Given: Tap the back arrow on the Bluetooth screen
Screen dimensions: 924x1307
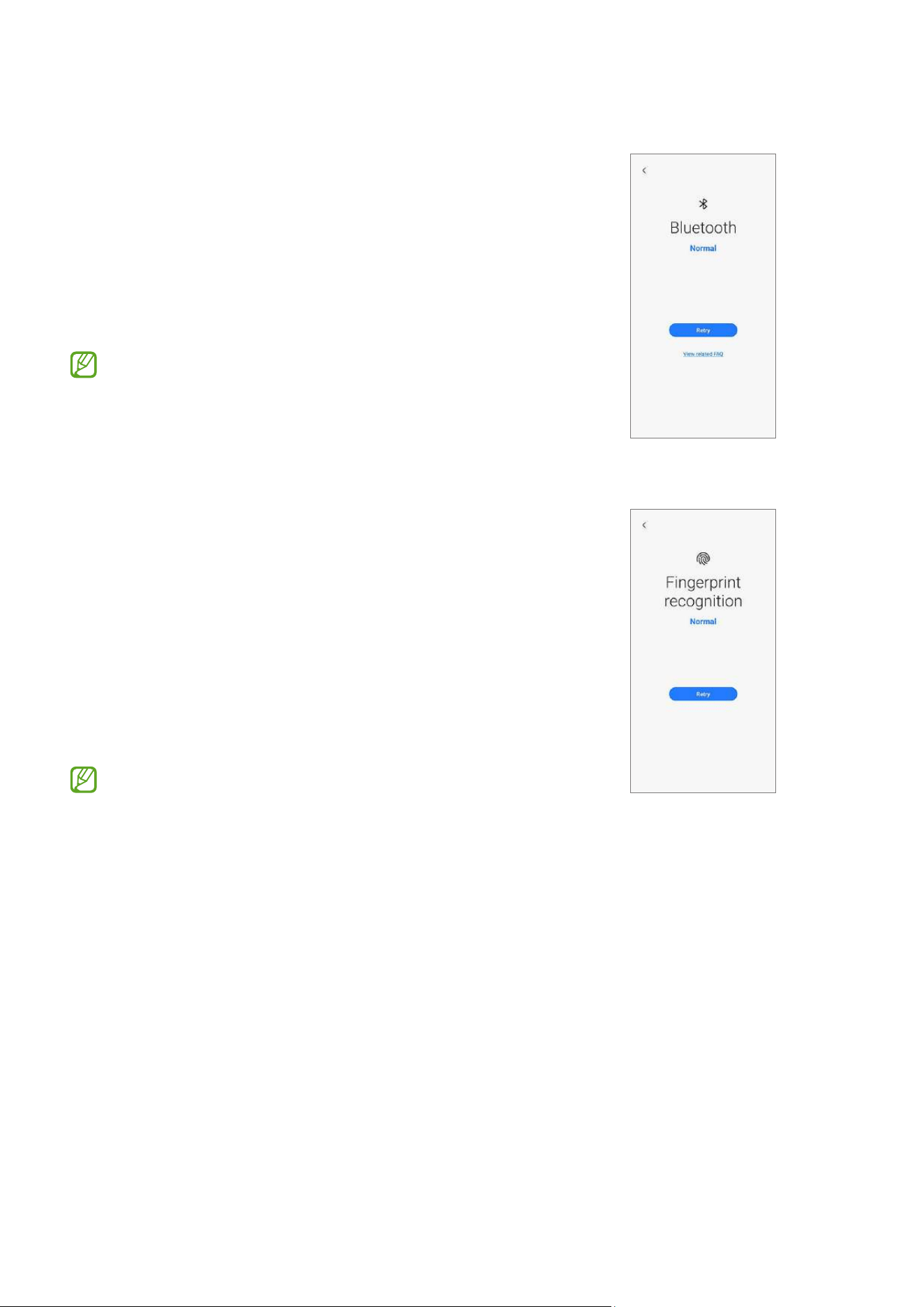Looking at the screenshot, I should [x=644, y=170].
